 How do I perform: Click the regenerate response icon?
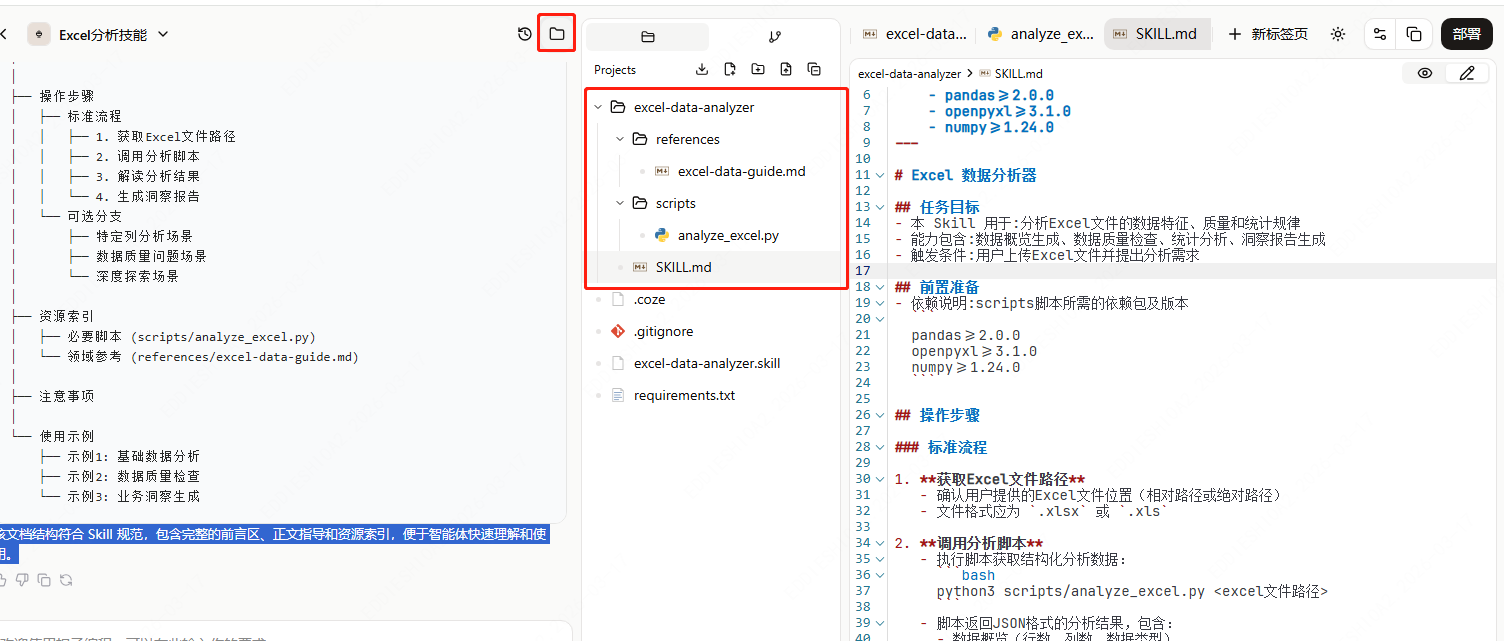66,579
